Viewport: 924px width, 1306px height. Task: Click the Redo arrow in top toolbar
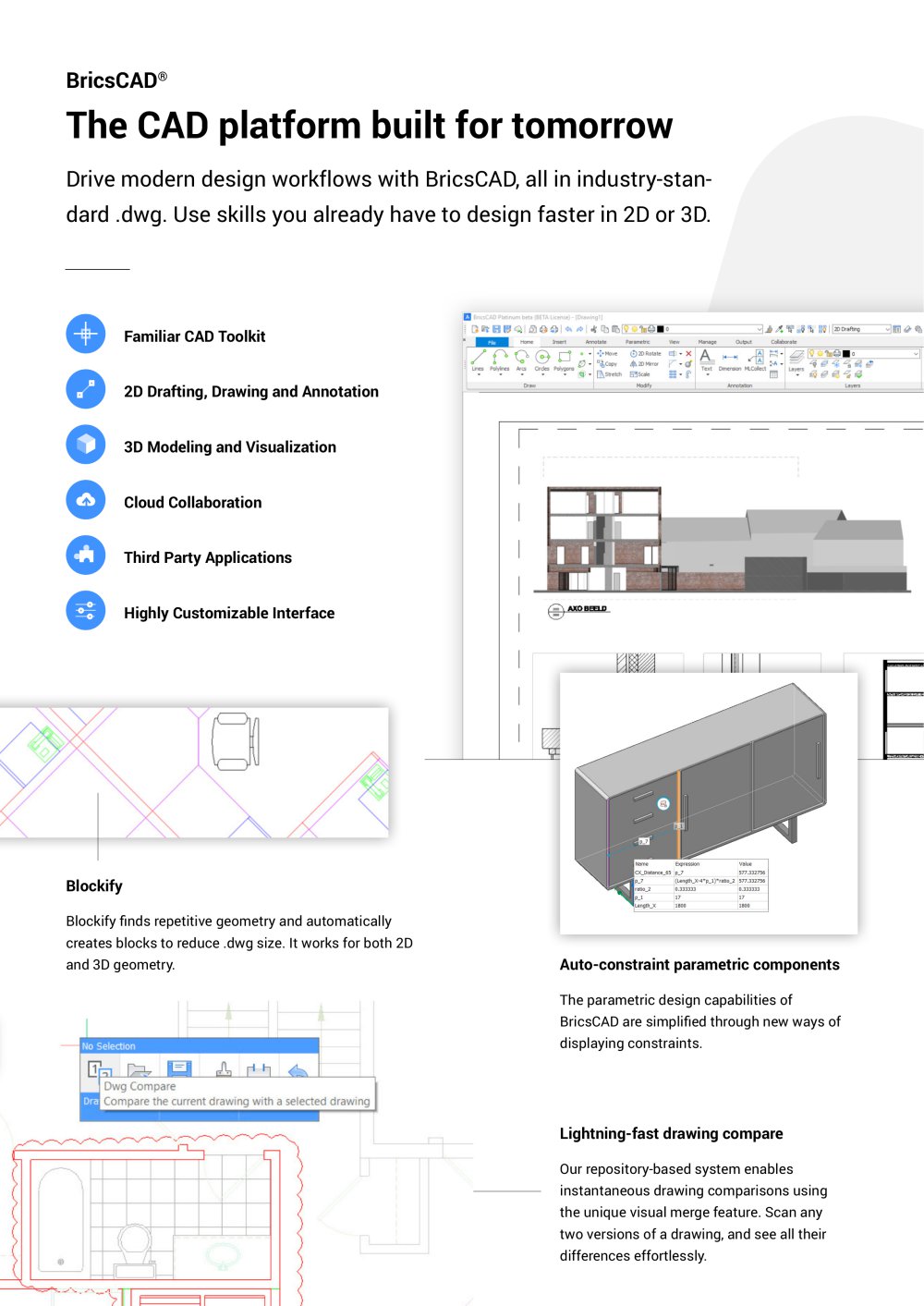pyautogui.click(x=579, y=329)
